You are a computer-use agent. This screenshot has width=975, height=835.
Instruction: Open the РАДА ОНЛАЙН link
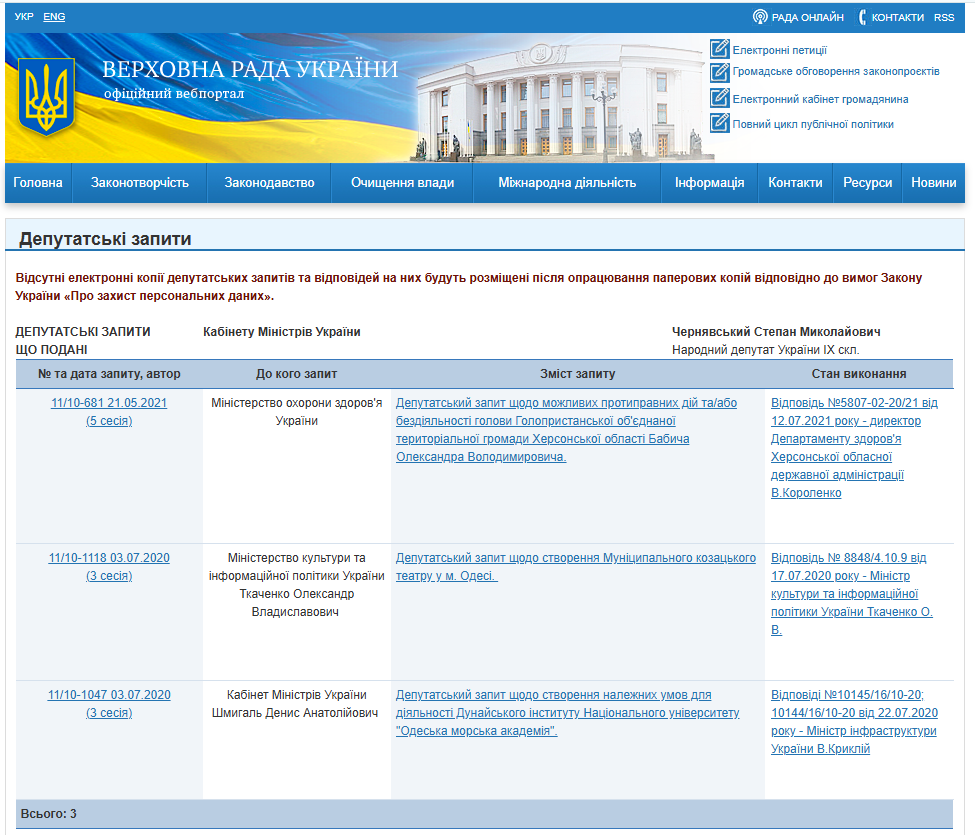point(808,17)
